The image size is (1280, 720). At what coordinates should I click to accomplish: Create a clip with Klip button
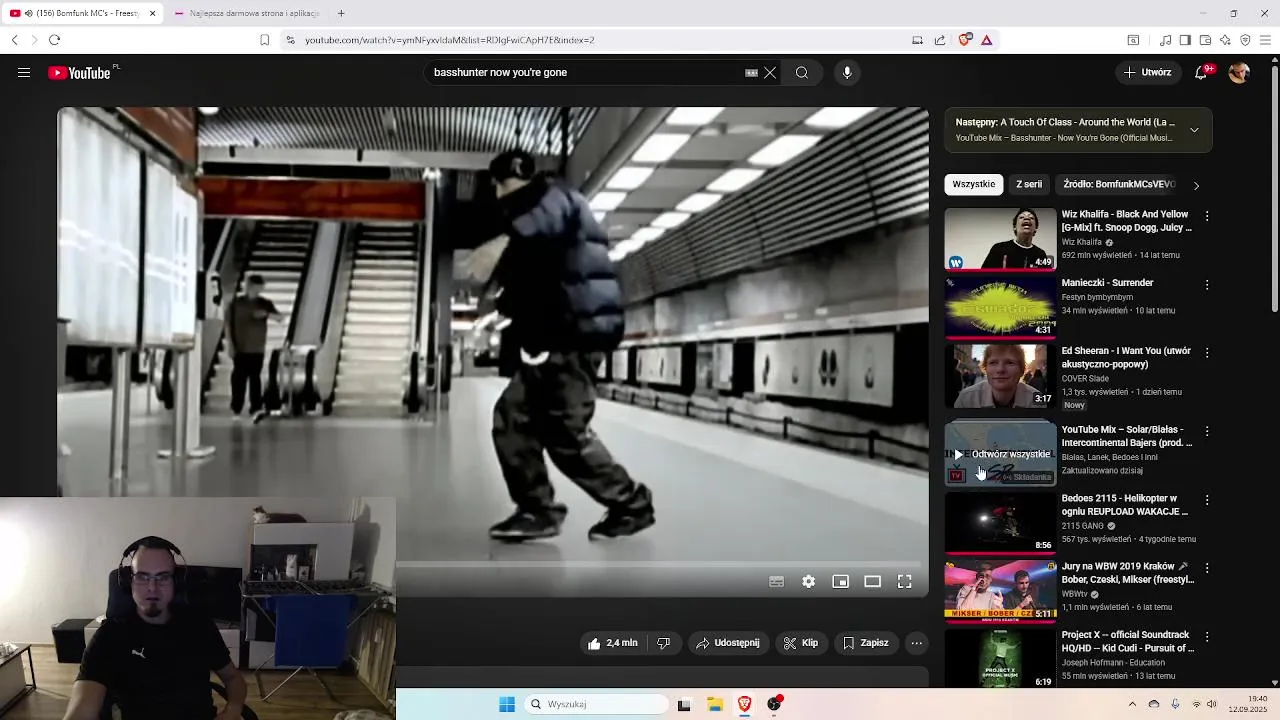(801, 643)
